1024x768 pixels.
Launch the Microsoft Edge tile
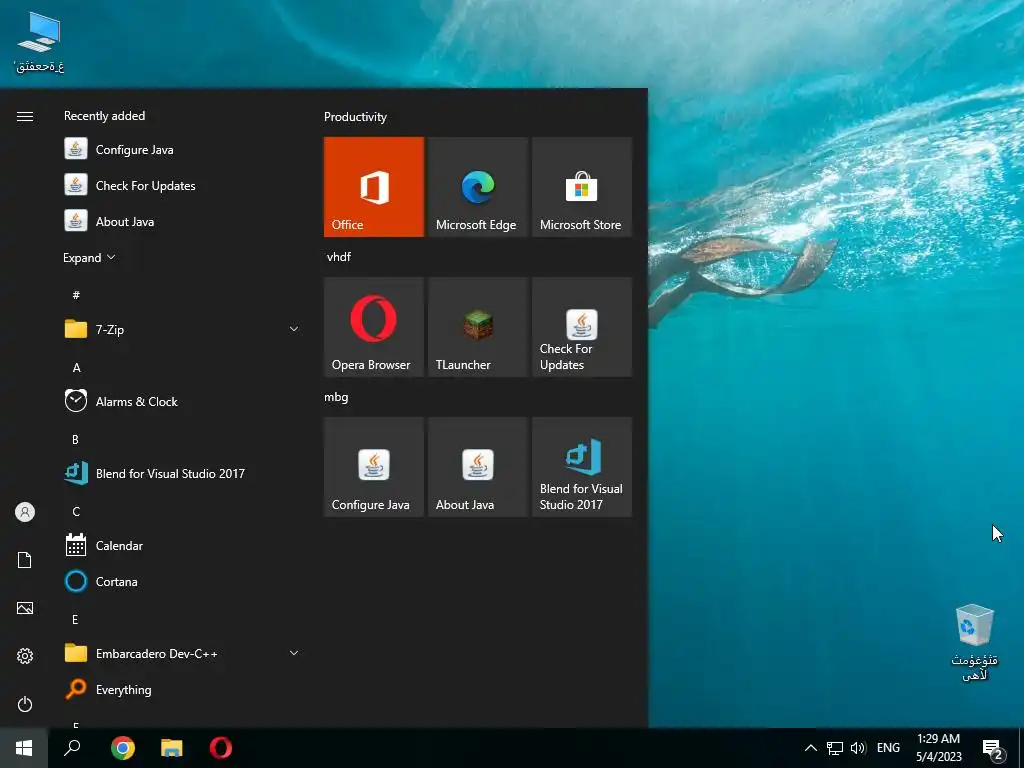(x=477, y=187)
